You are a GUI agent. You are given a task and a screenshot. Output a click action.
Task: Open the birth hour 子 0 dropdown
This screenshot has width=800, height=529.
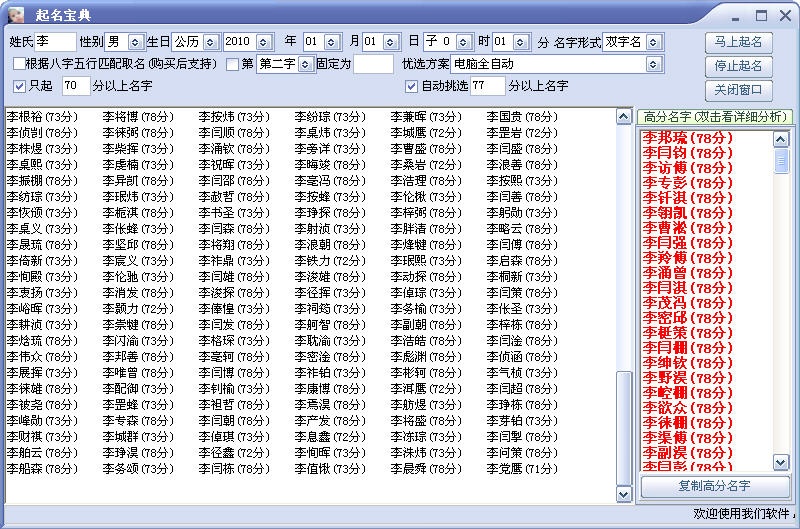click(x=463, y=42)
